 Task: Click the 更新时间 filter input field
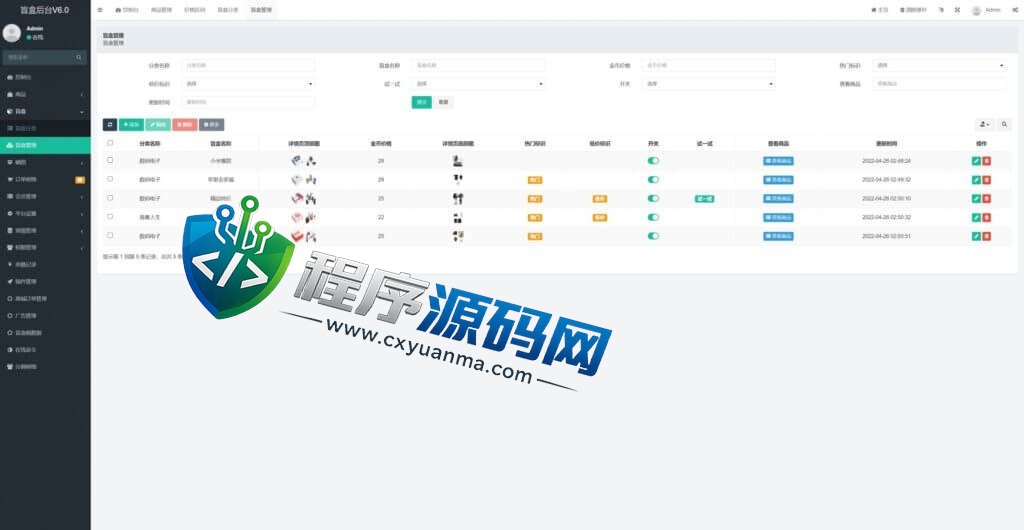249,102
